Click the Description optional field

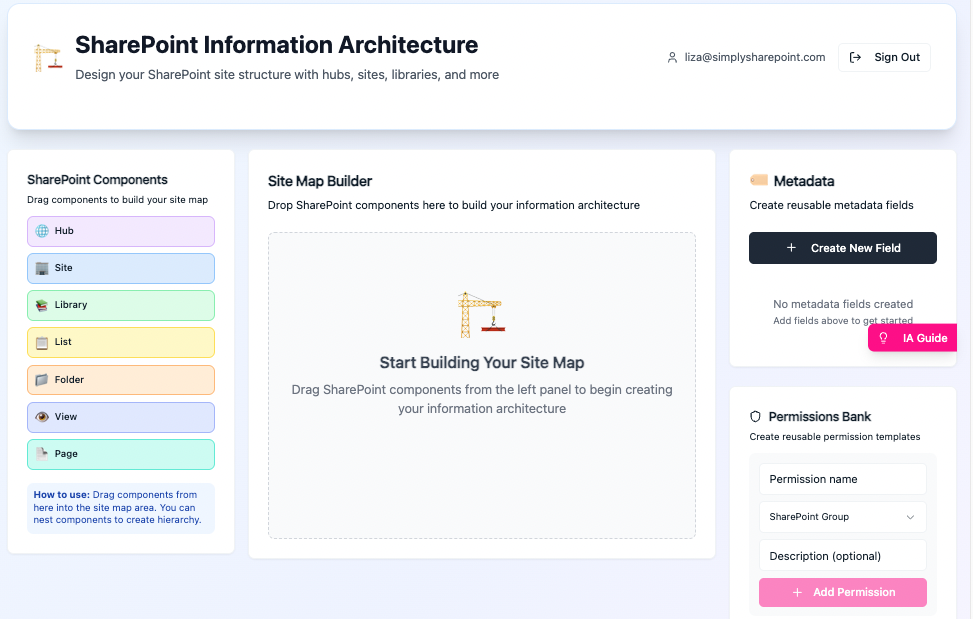pos(842,555)
